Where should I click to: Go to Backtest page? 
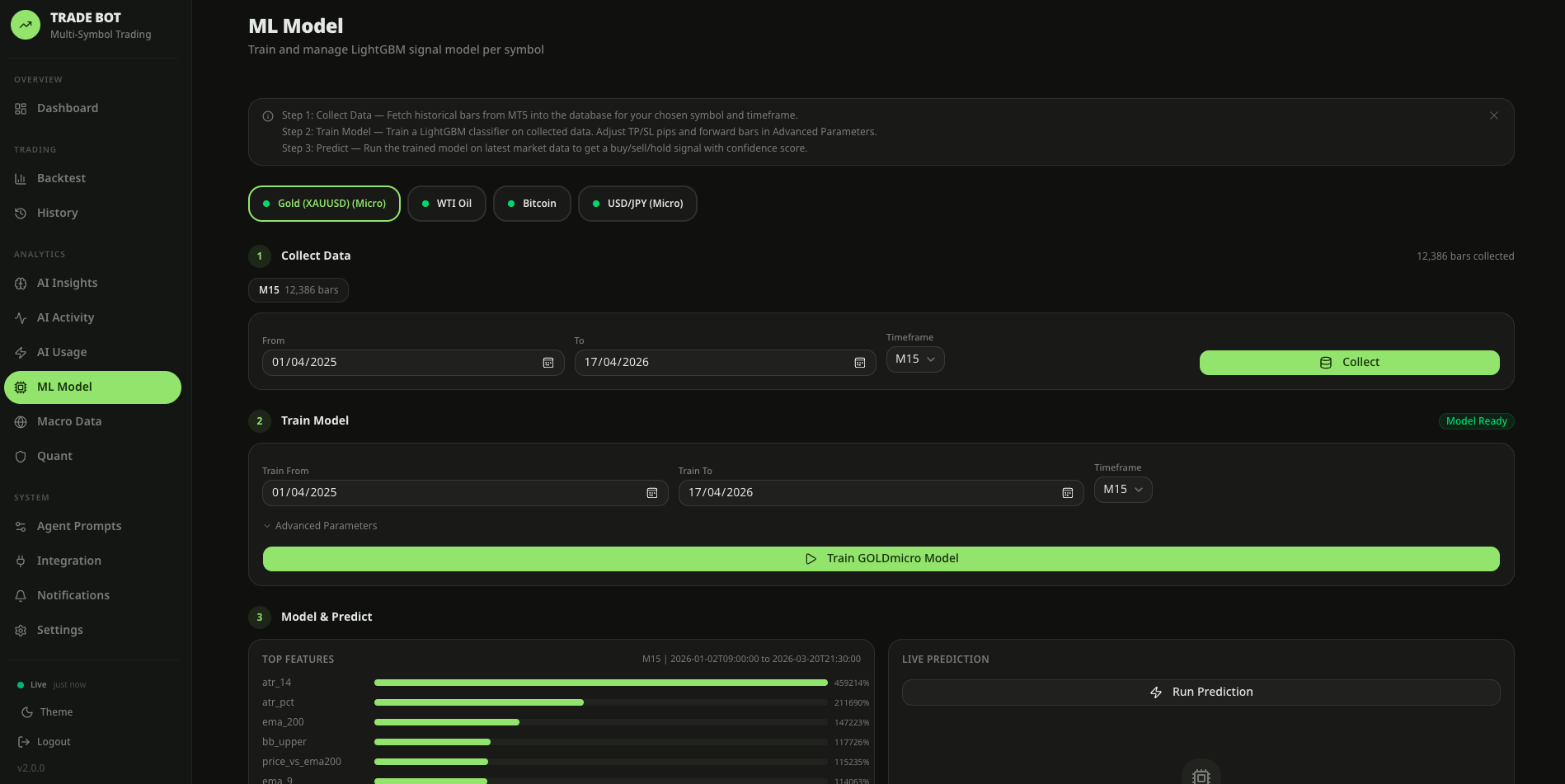[x=92, y=179]
